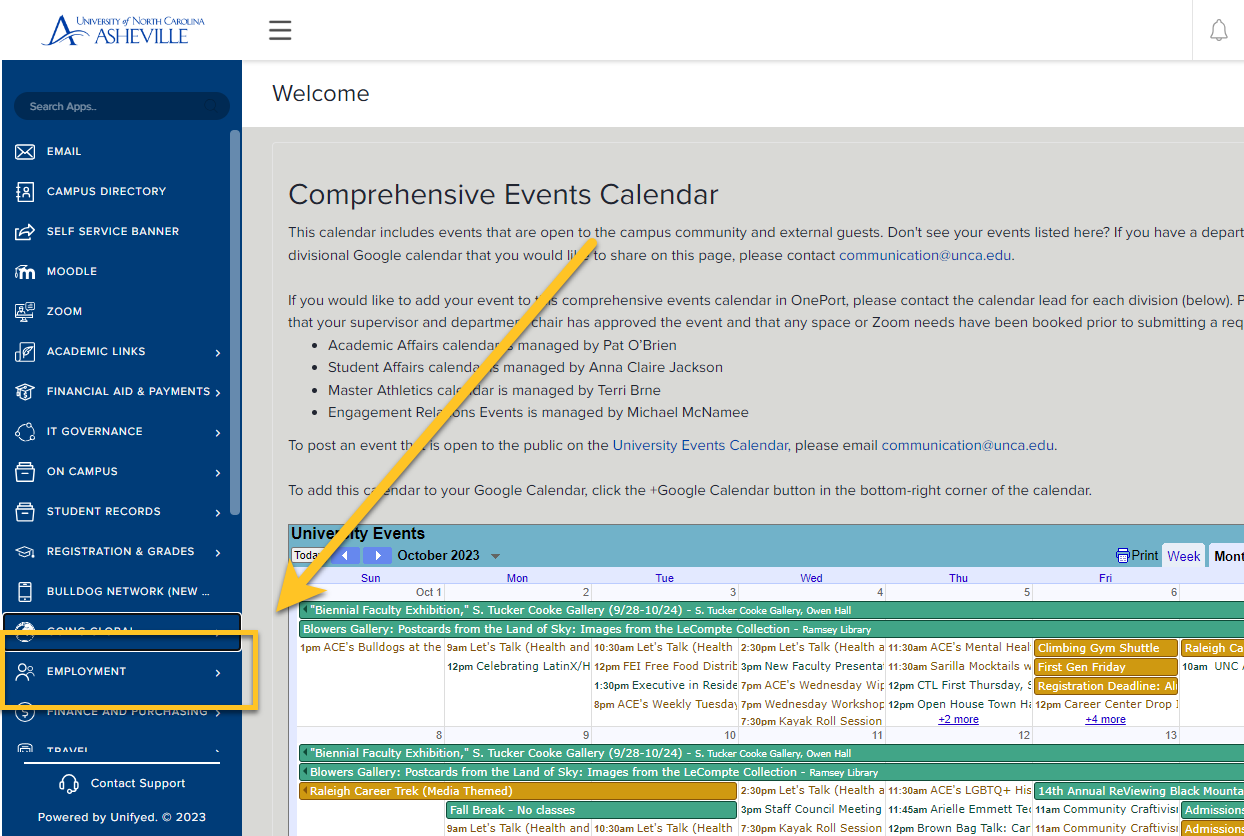Click the Today calendar button
The width and height of the screenshot is (1244, 836).
tap(306, 556)
